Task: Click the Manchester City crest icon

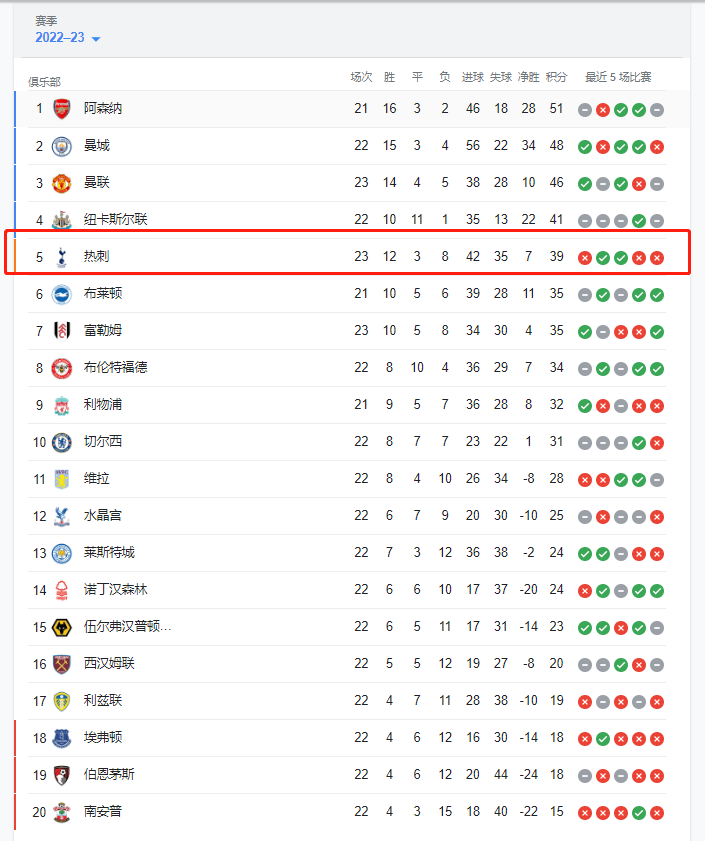Action: [x=62, y=146]
